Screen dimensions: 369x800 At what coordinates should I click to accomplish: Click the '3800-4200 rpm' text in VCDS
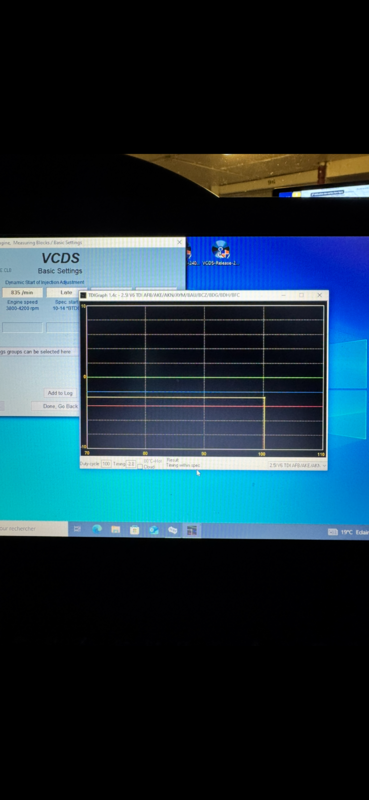22,308
